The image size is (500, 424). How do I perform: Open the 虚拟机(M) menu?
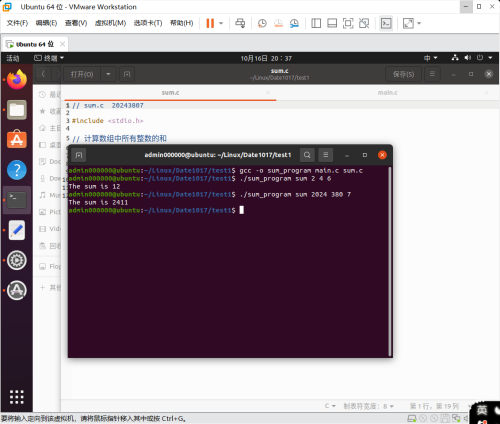[110, 23]
